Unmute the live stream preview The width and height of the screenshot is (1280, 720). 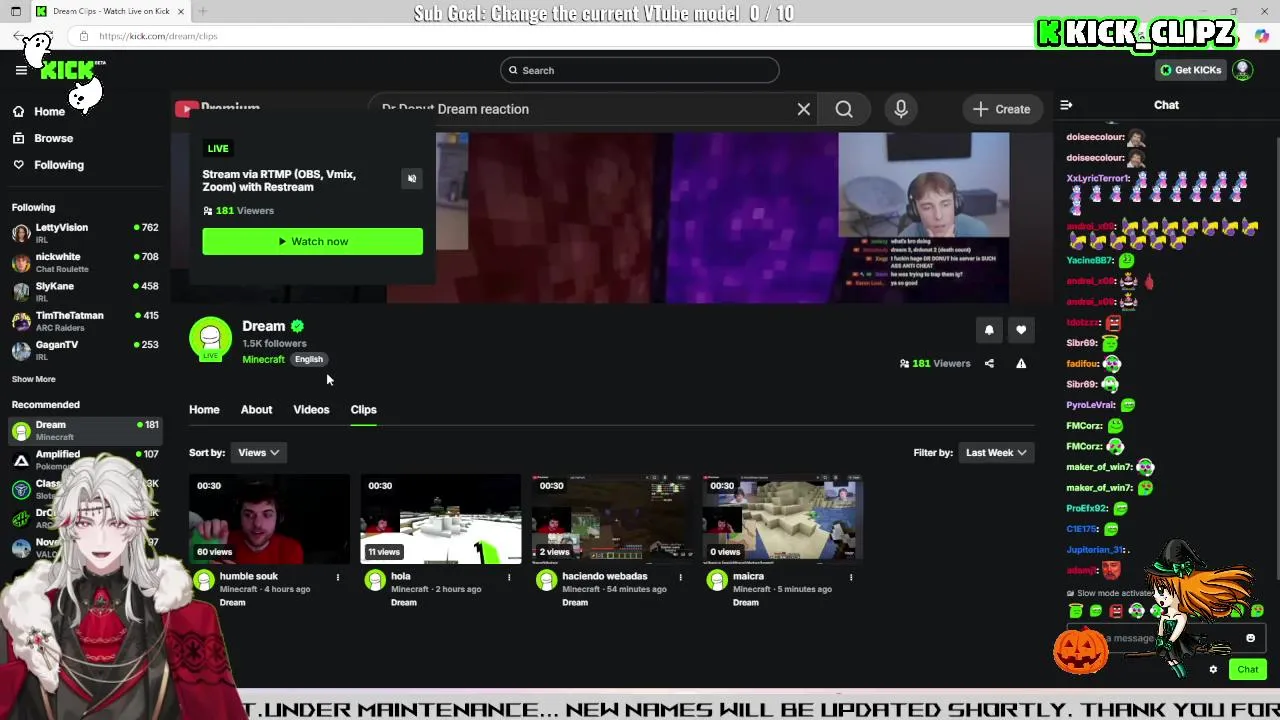point(411,178)
